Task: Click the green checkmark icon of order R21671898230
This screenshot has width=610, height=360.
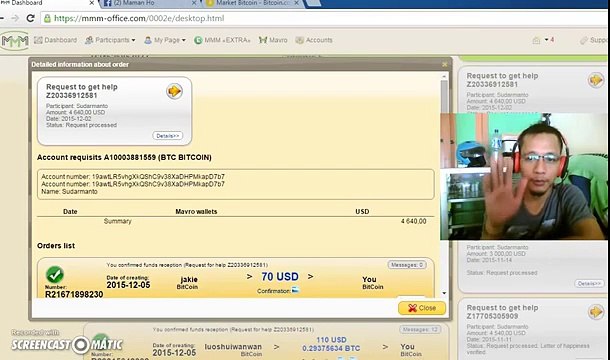Action: click(x=55, y=275)
